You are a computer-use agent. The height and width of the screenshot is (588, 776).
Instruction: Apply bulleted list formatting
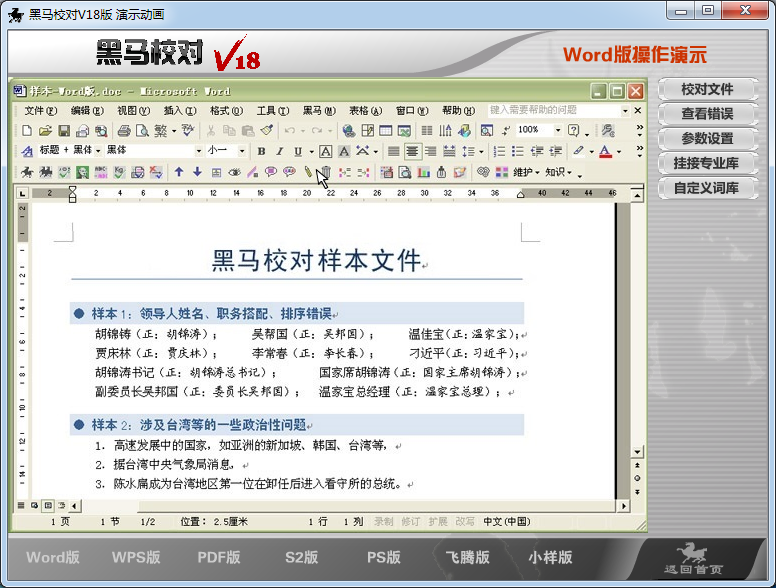518,151
